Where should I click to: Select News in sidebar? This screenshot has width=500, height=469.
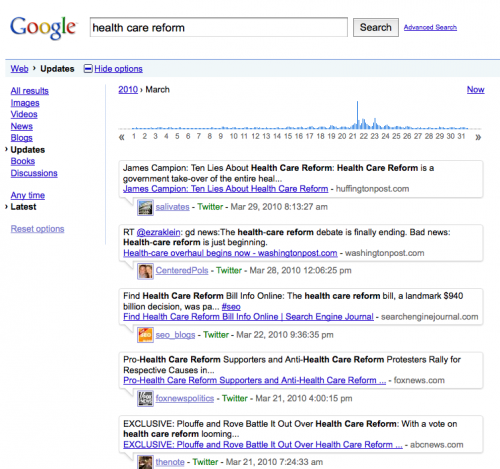point(21,126)
